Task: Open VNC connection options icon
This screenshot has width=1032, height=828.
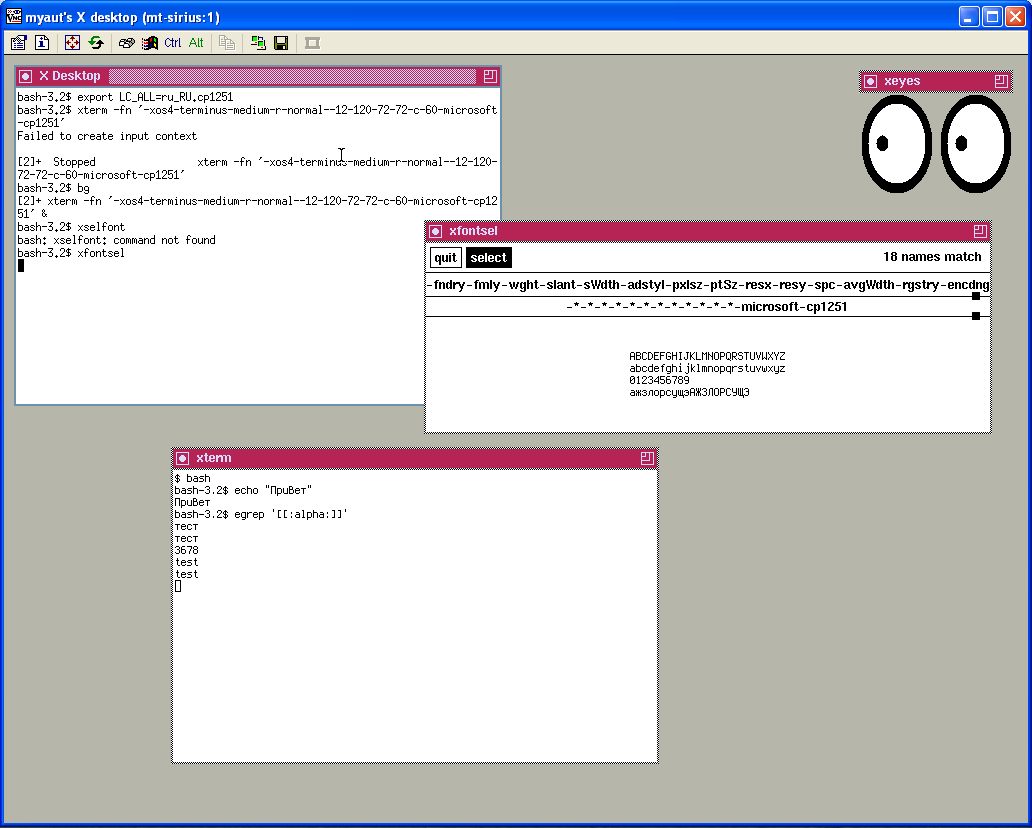Action: (x=18, y=43)
